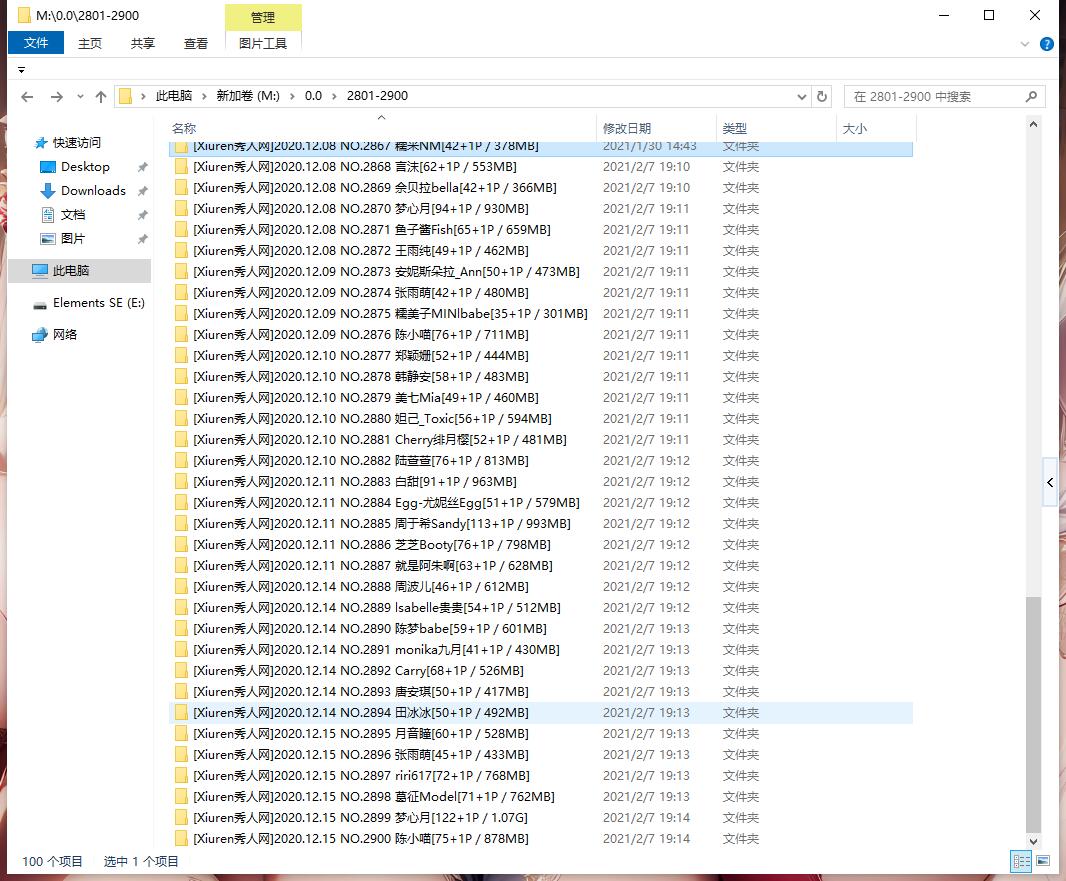Open the Help question mark icon
Viewport: 1066px width, 881px height.
click(x=1047, y=44)
